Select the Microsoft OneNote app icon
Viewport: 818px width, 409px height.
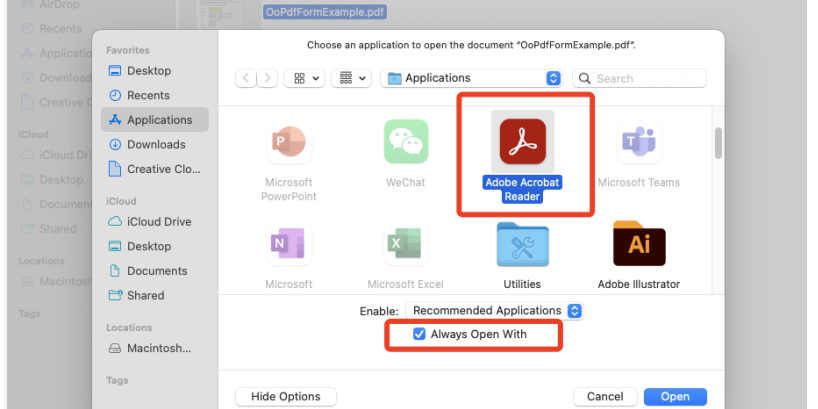tap(290, 244)
